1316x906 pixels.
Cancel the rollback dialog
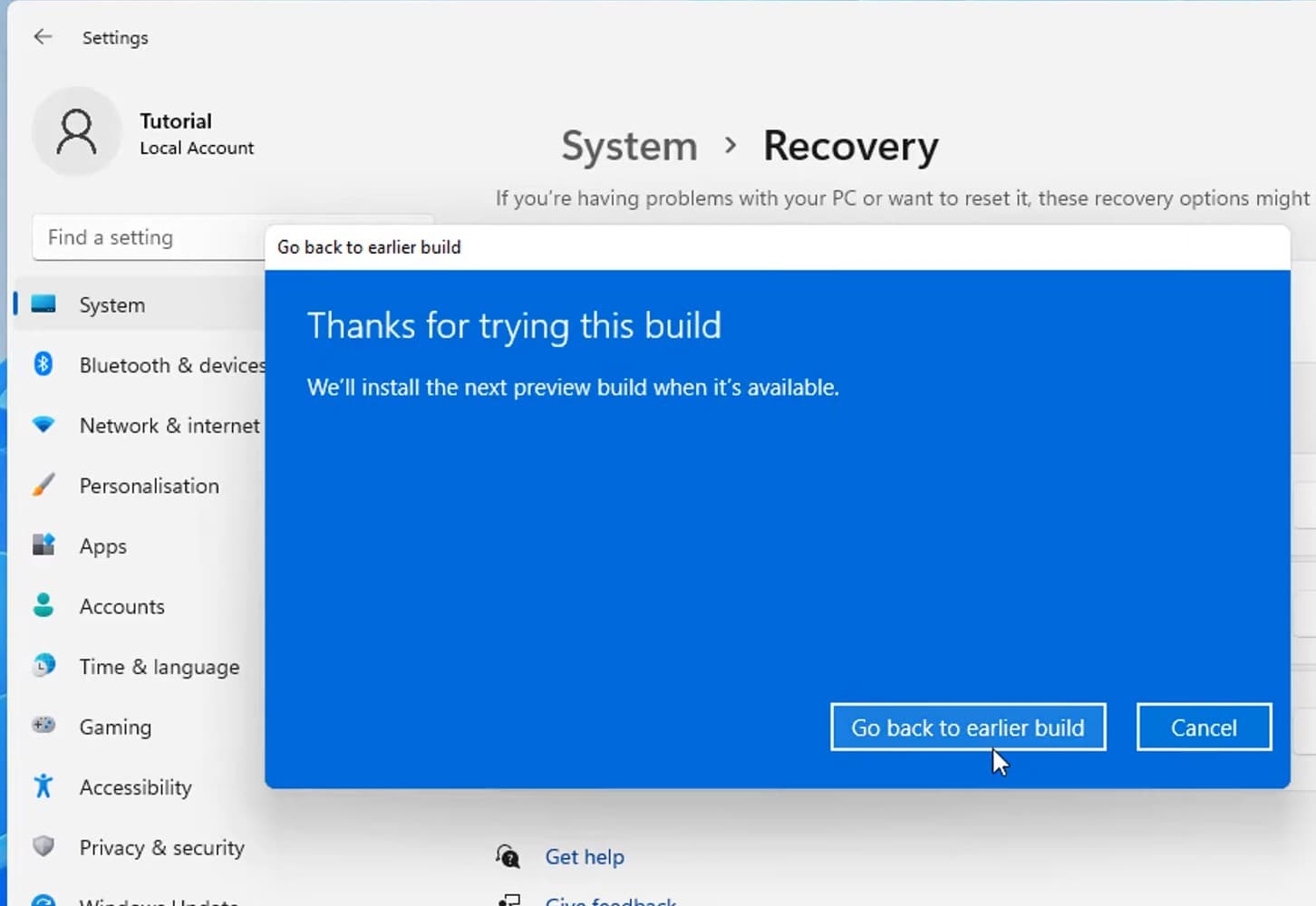pyautogui.click(x=1203, y=728)
